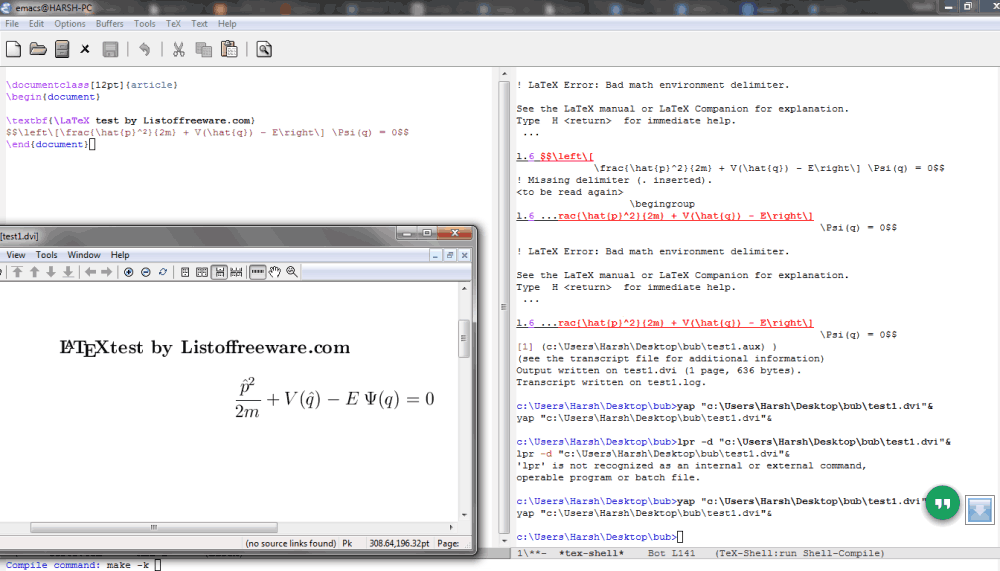Select single page view in the DVI viewer

(x=185, y=272)
